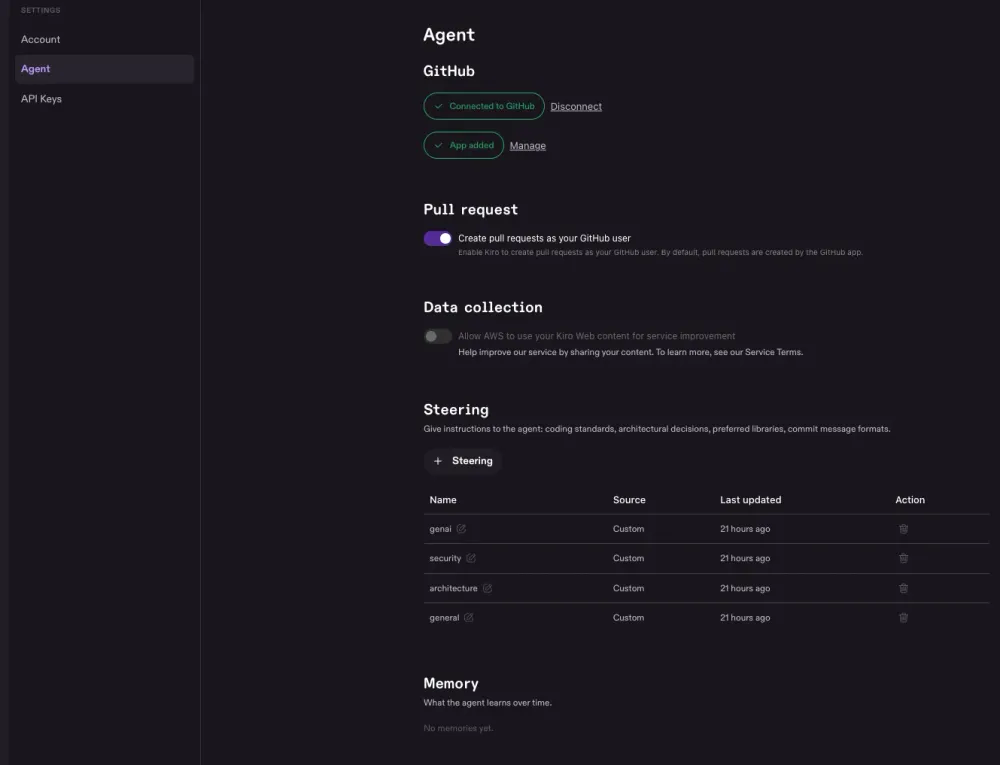The height and width of the screenshot is (765, 1000).
Task: Toggle AWS data collection switch
Action: pos(438,336)
